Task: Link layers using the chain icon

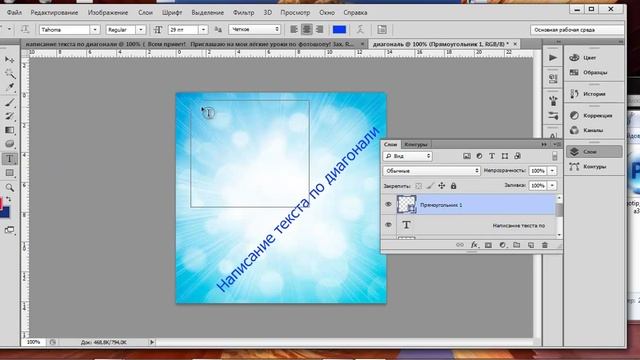Action: tap(460, 245)
